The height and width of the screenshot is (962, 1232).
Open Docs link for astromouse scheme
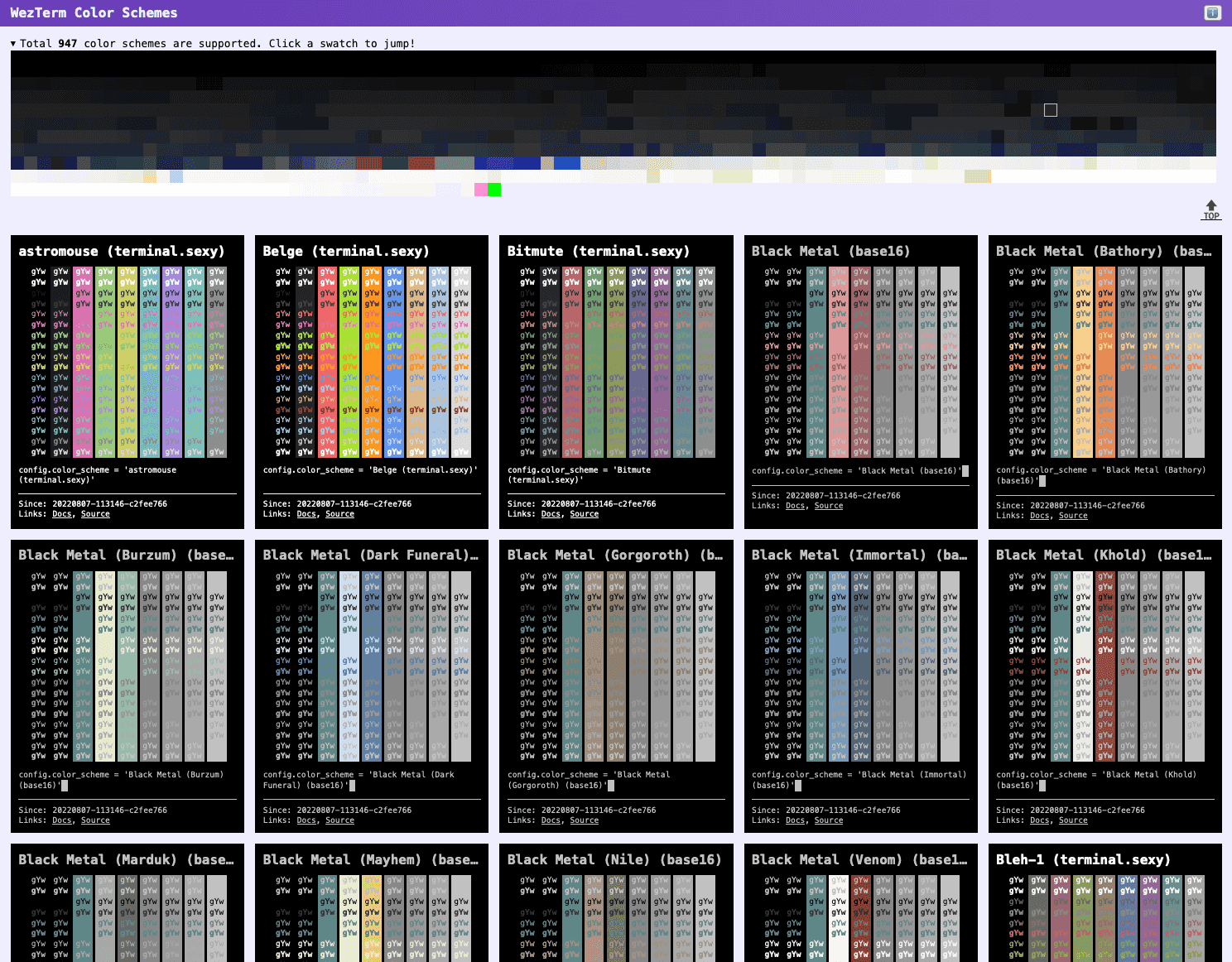pos(62,514)
